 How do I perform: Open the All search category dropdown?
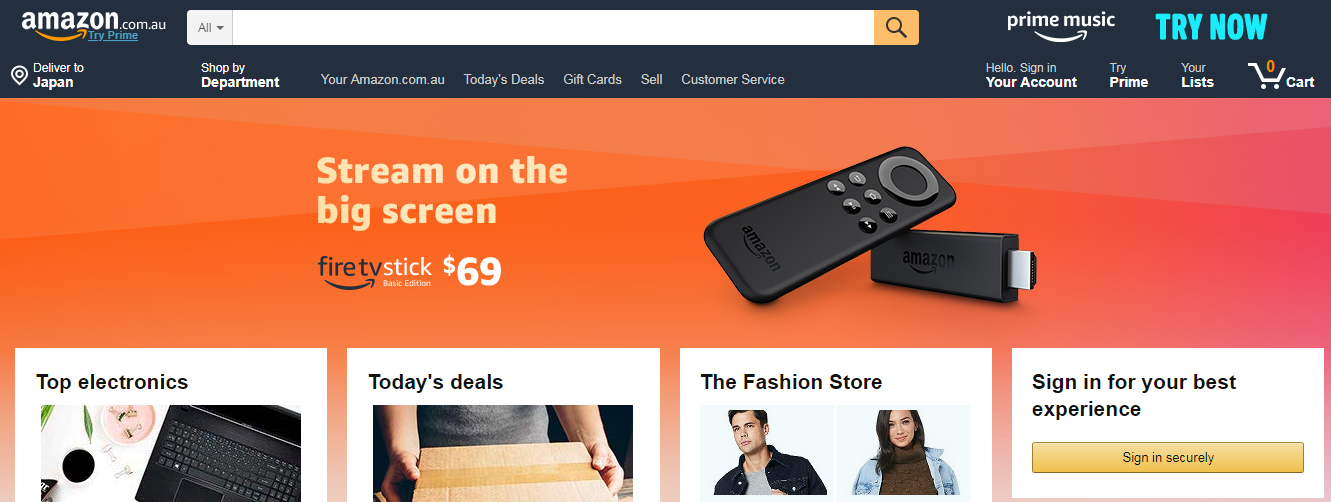(210, 28)
